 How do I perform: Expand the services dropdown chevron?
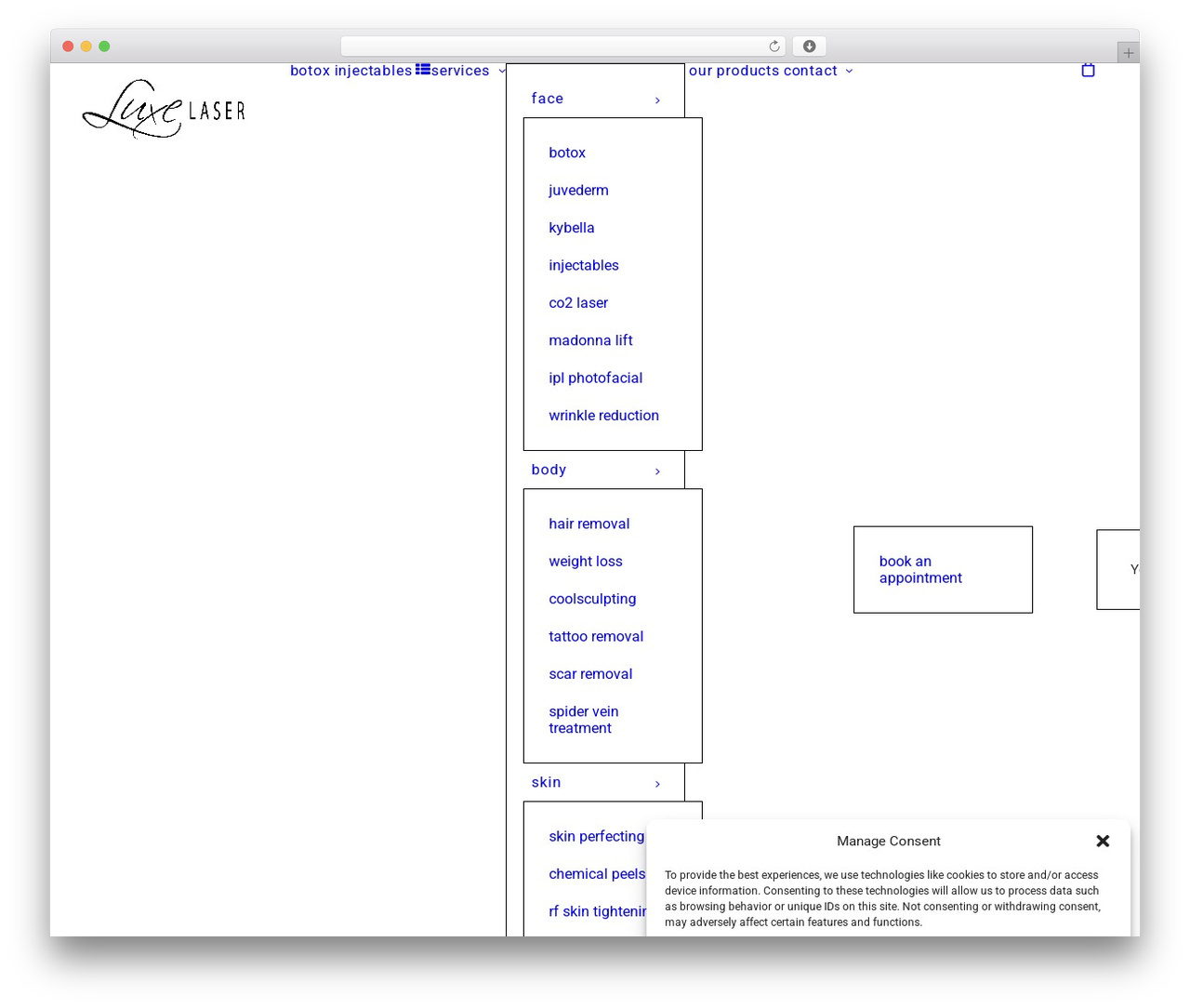coord(502,71)
